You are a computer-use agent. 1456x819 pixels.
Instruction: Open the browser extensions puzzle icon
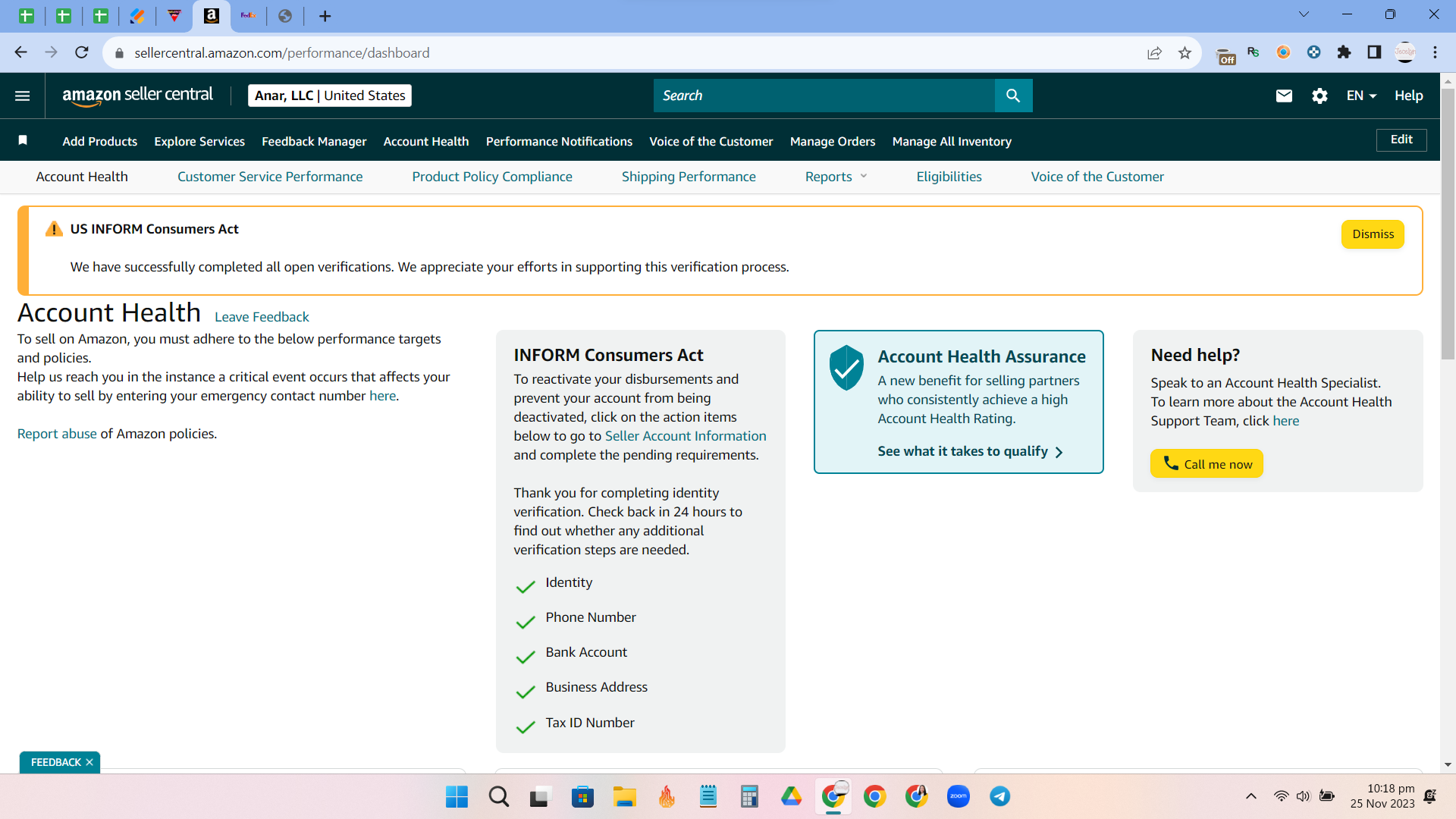[x=1344, y=52]
